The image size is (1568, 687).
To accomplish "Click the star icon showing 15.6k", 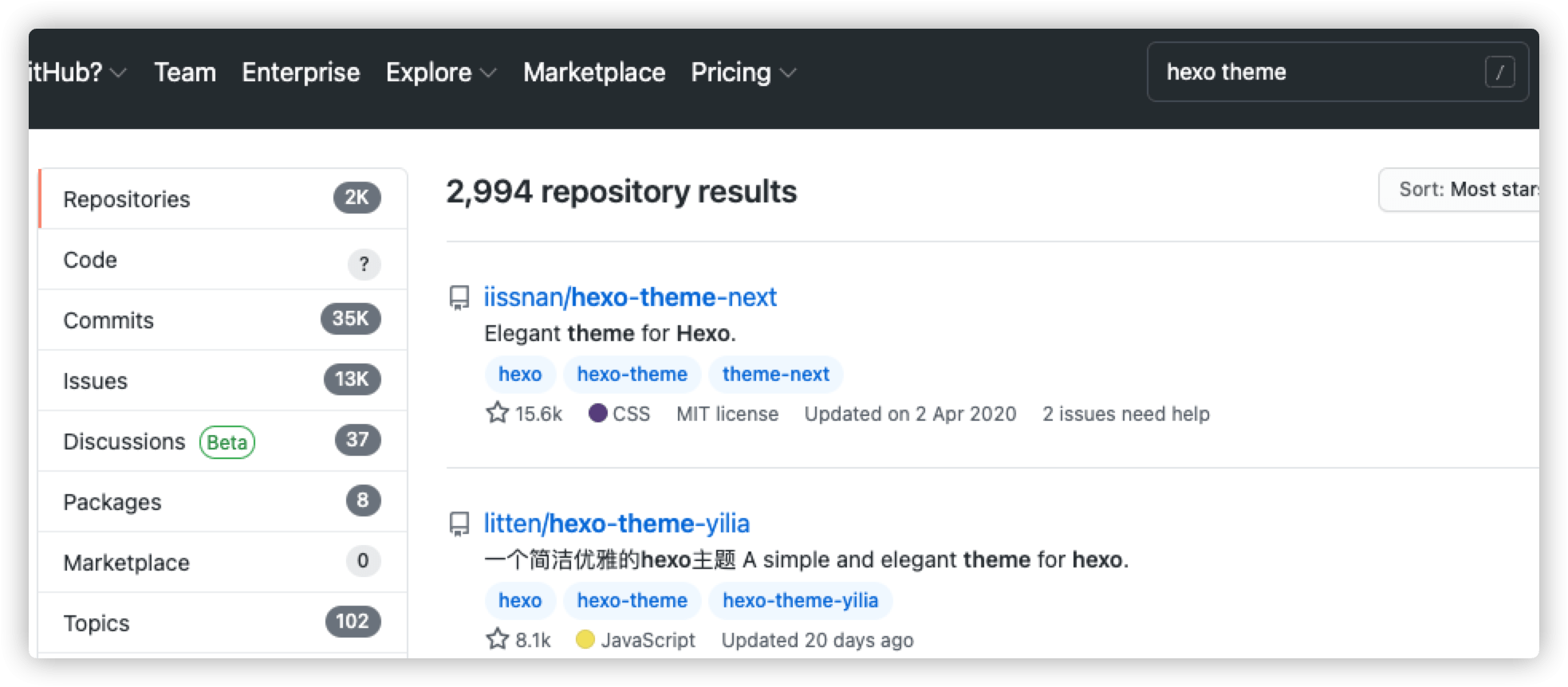I will (498, 414).
